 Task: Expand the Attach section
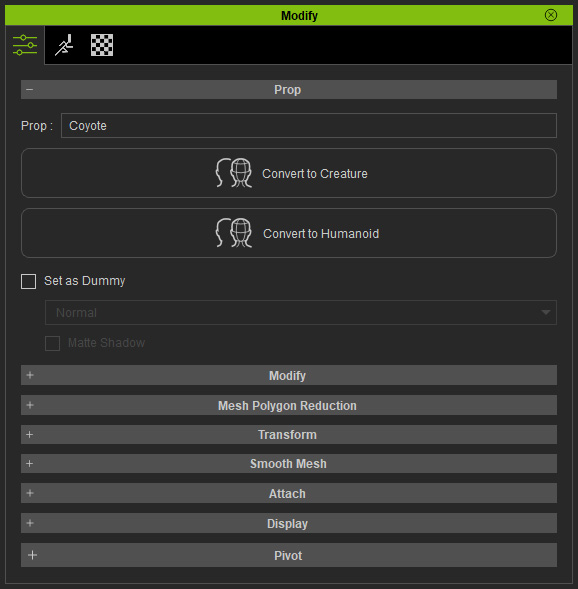tap(289, 493)
